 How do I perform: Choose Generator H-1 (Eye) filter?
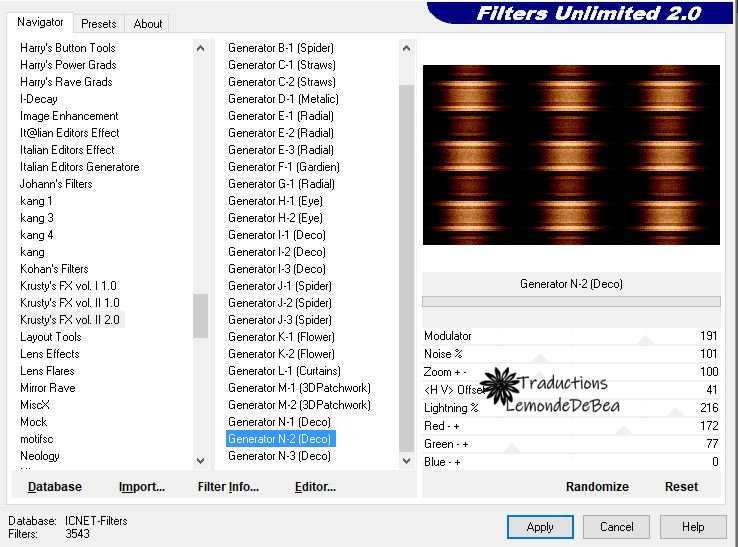pos(275,201)
